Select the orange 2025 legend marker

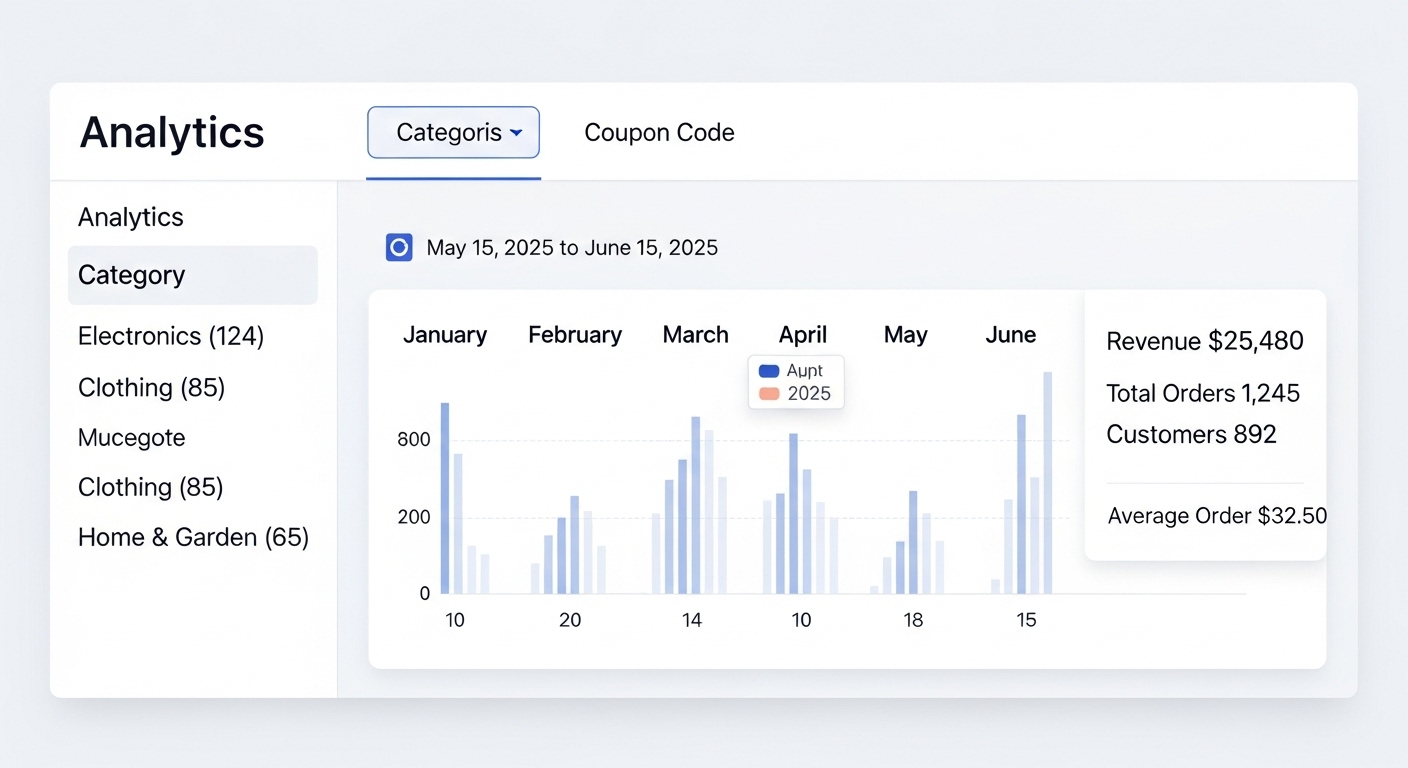click(768, 394)
